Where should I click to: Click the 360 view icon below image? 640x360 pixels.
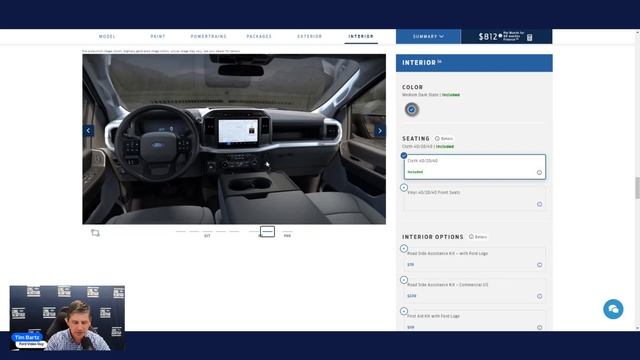click(95, 233)
